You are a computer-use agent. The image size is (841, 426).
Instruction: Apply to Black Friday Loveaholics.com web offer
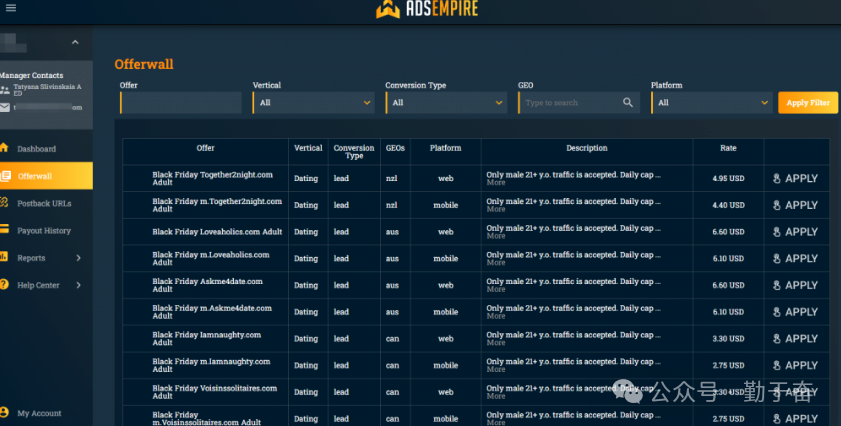(x=795, y=232)
